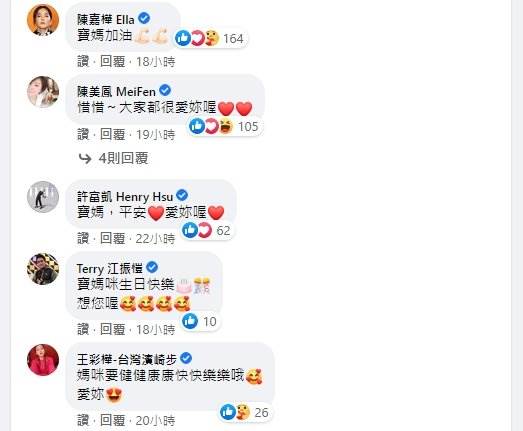The height and width of the screenshot is (431, 523).
Task: Open Terry 江振愷's profile from his name
Action: 110,268
